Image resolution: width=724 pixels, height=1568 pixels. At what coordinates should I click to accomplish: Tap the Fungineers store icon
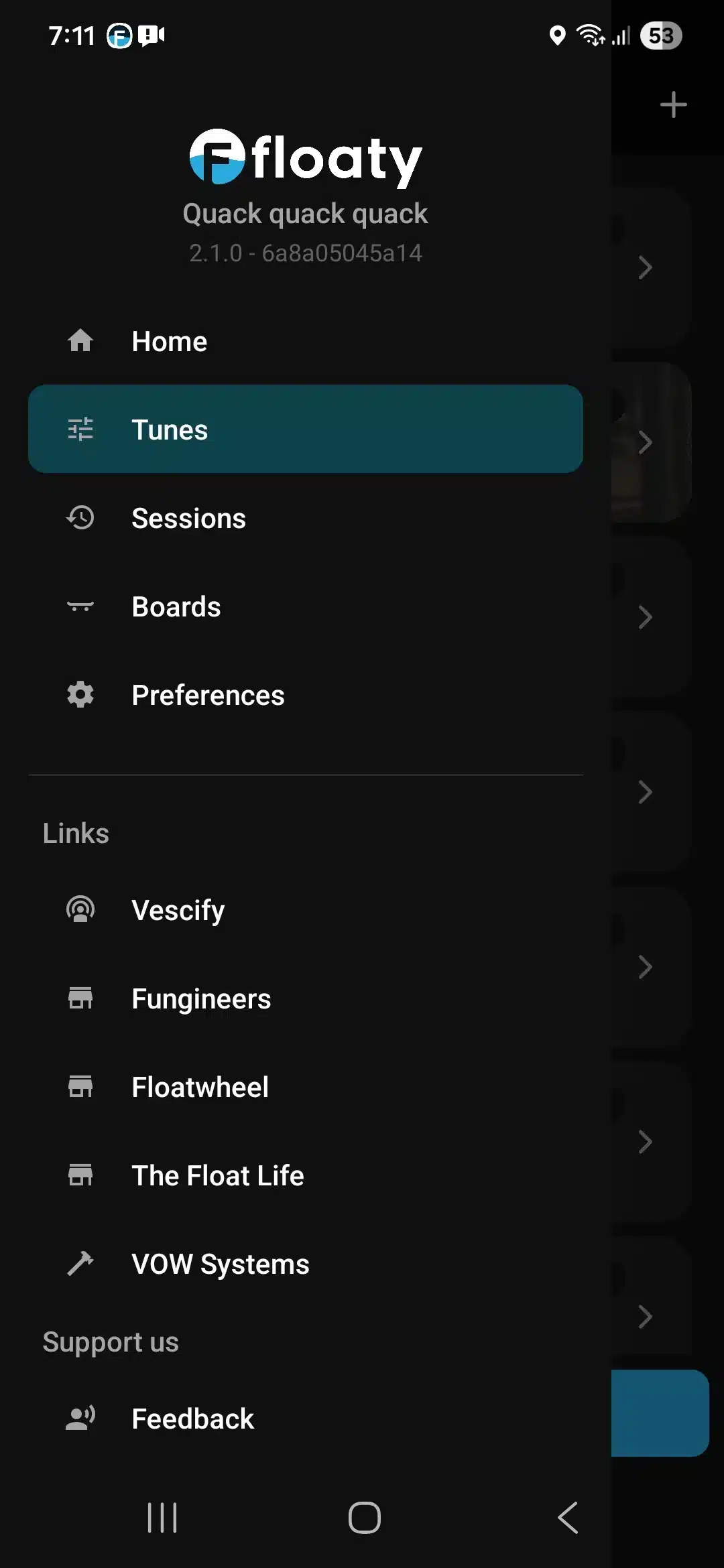click(80, 998)
